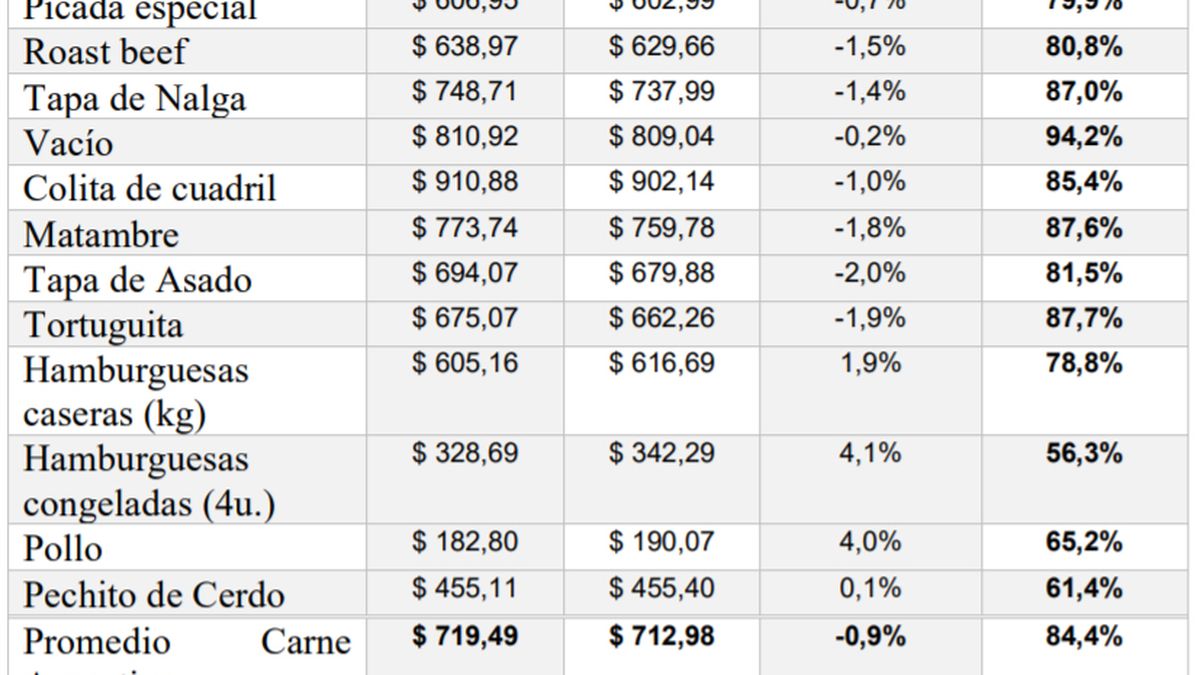Click the $ 910,88 price cell
1200x675 pixels.
tap(465, 183)
